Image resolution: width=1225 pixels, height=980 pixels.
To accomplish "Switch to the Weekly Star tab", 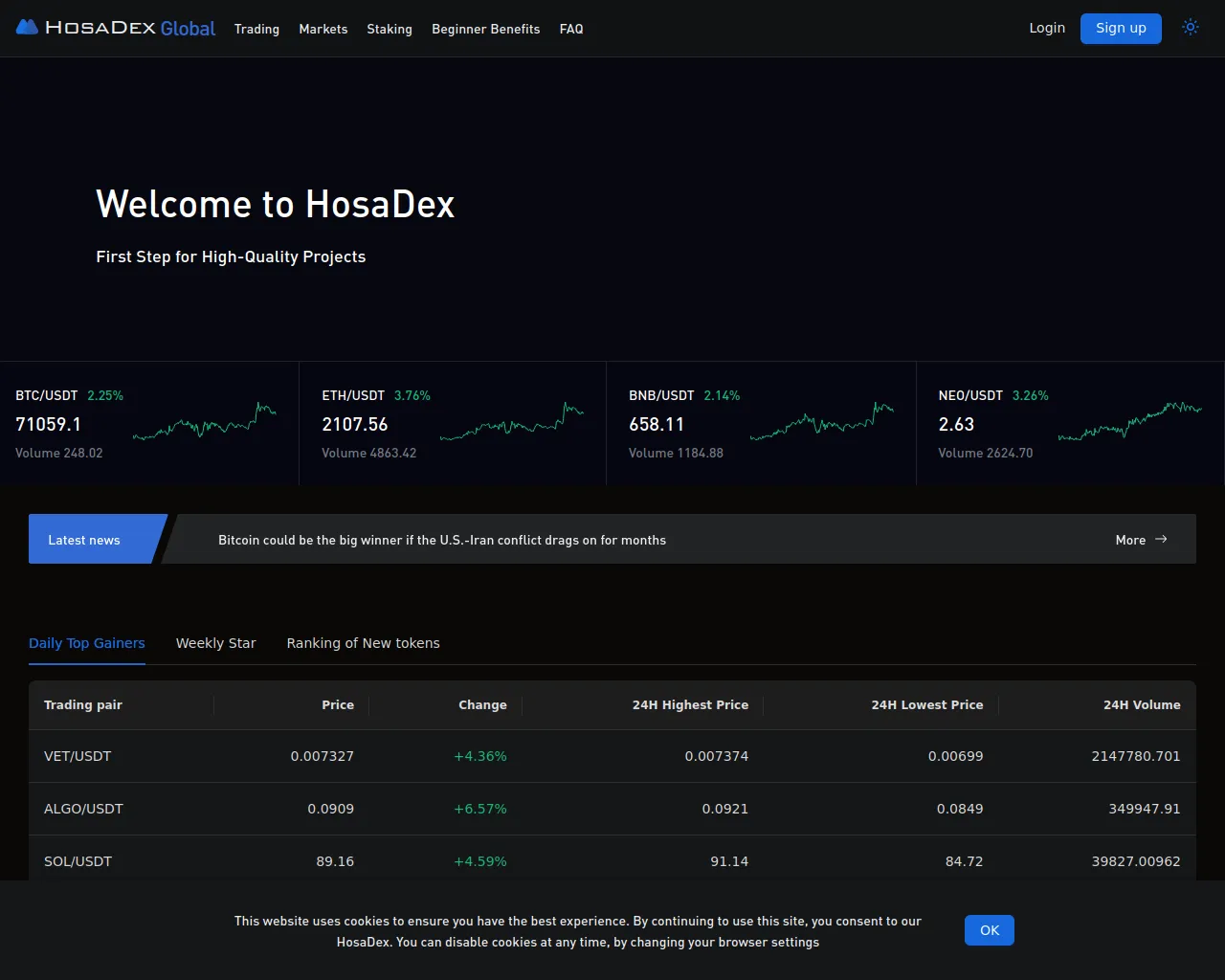I will tap(216, 643).
